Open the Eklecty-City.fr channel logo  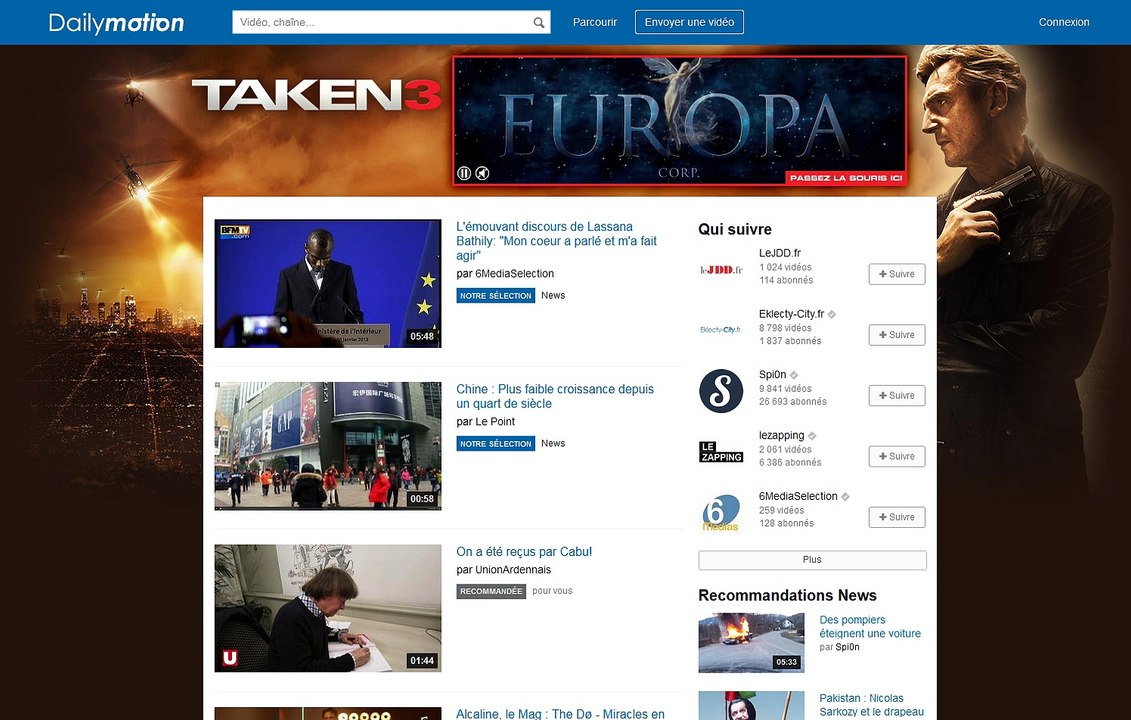click(x=721, y=330)
